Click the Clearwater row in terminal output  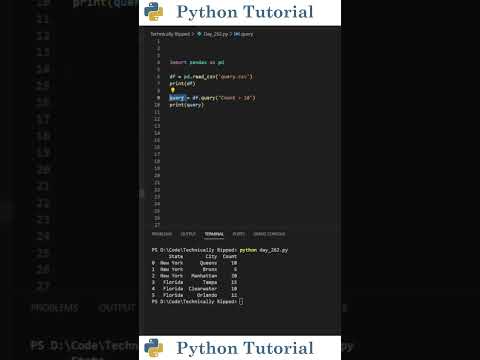pyautogui.click(x=194, y=289)
